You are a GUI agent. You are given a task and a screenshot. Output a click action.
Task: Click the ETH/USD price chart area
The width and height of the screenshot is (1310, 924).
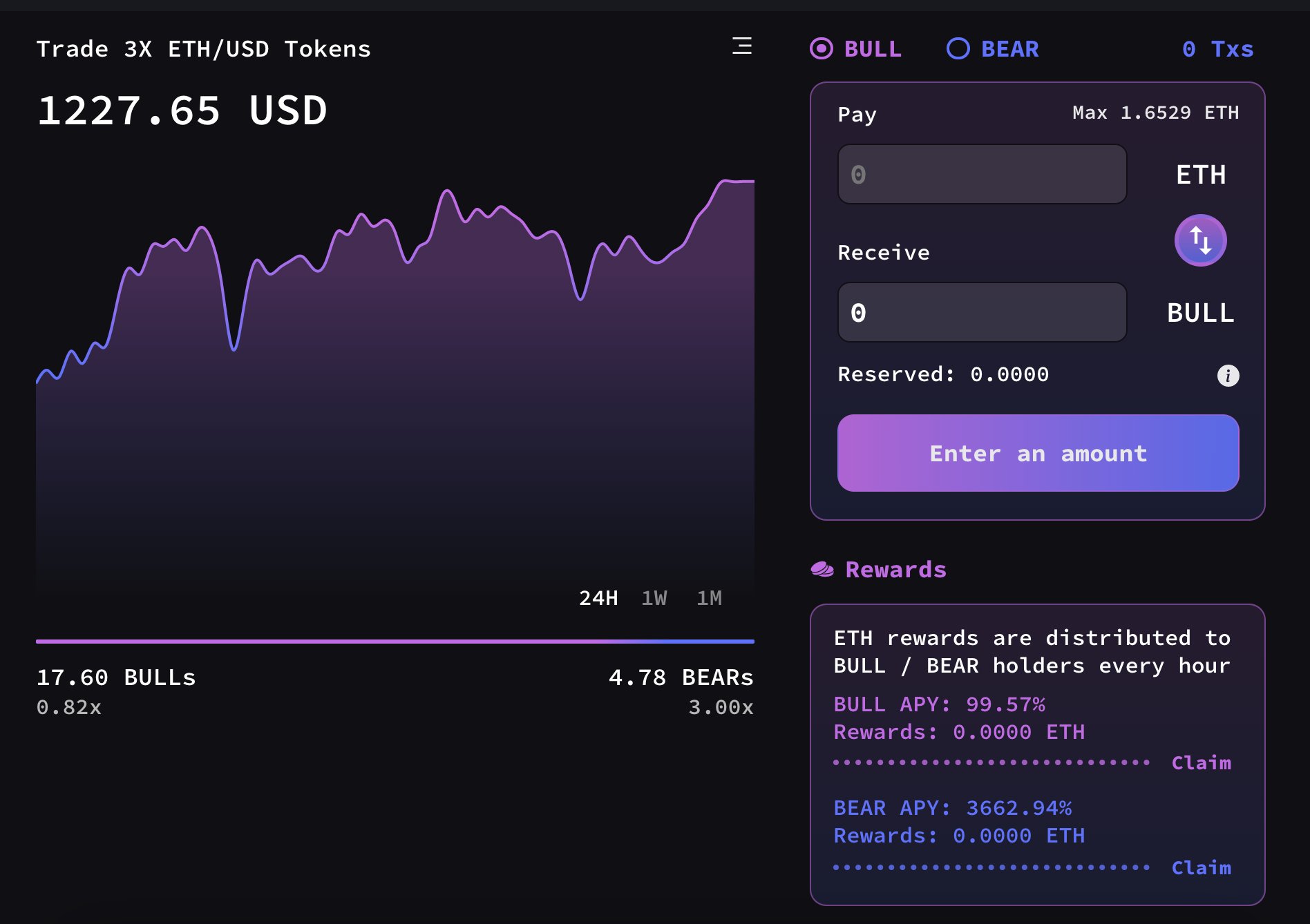coord(395,380)
